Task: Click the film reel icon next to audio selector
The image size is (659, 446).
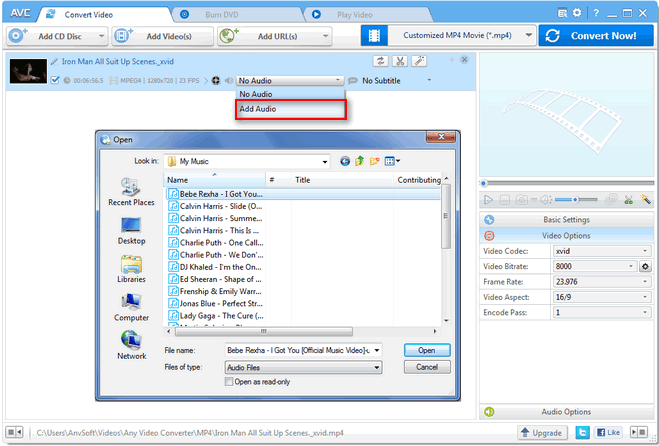Action: (216, 80)
